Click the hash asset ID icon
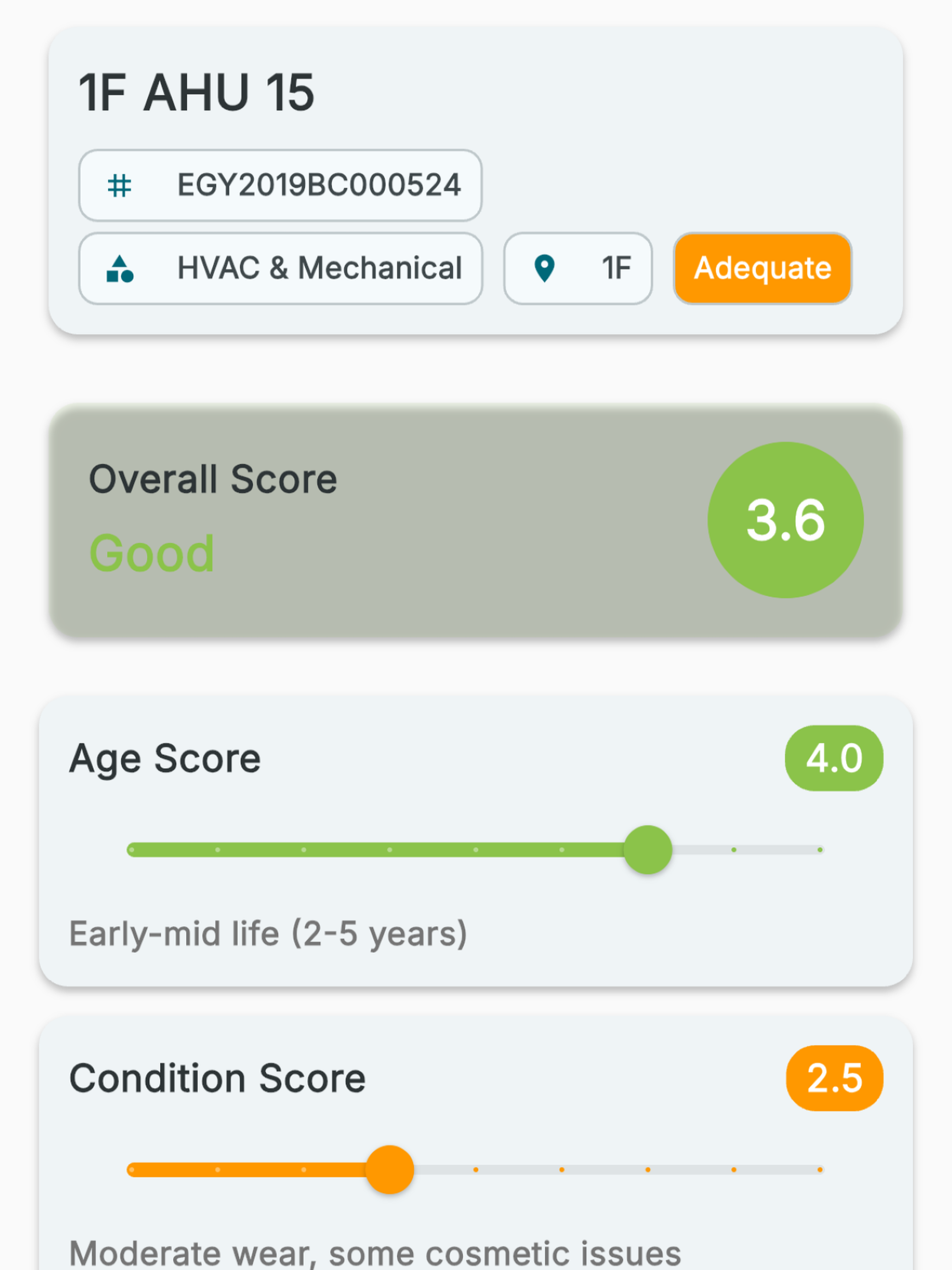 click(119, 186)
